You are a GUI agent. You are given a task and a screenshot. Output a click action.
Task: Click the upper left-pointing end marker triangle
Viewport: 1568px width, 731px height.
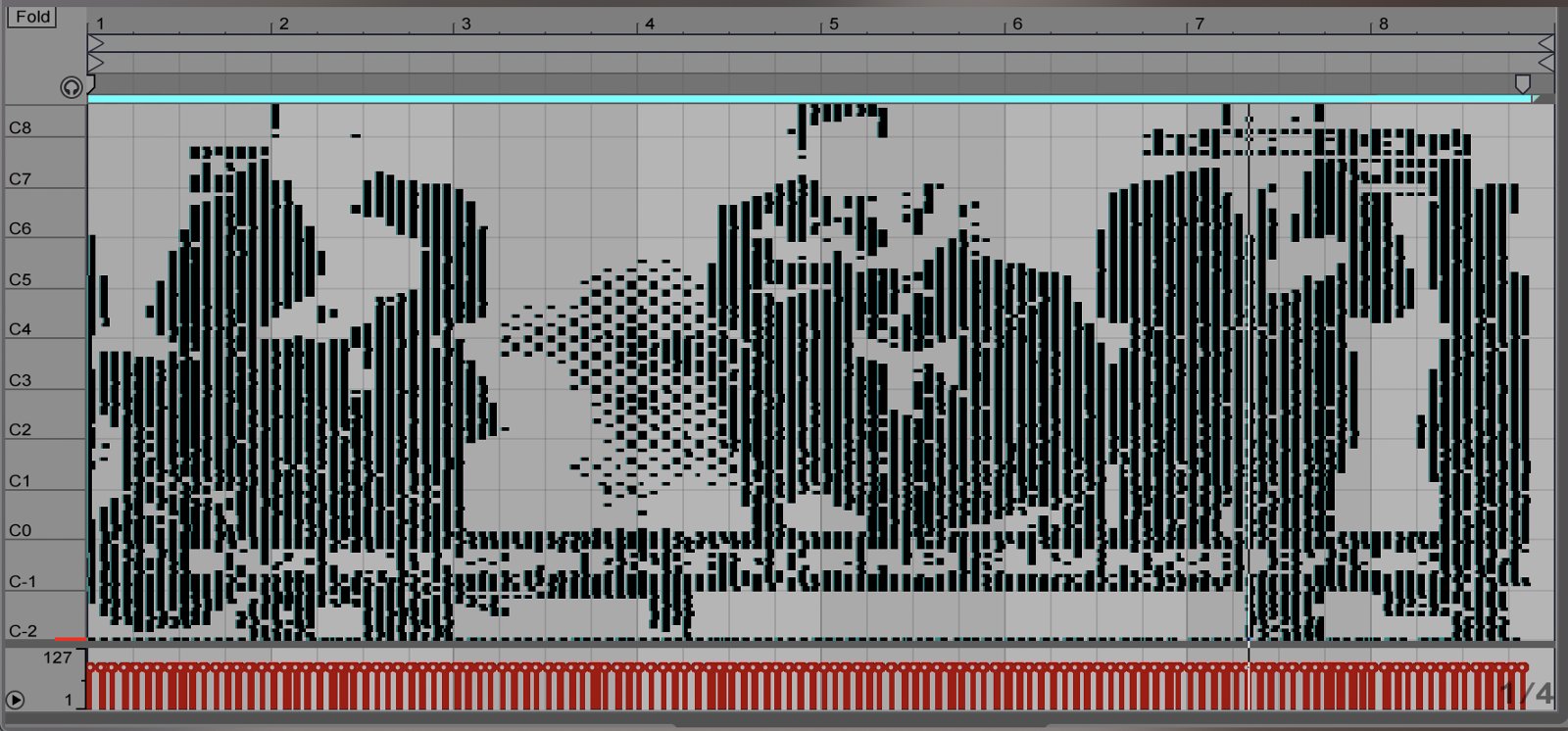click(1546, 43)
